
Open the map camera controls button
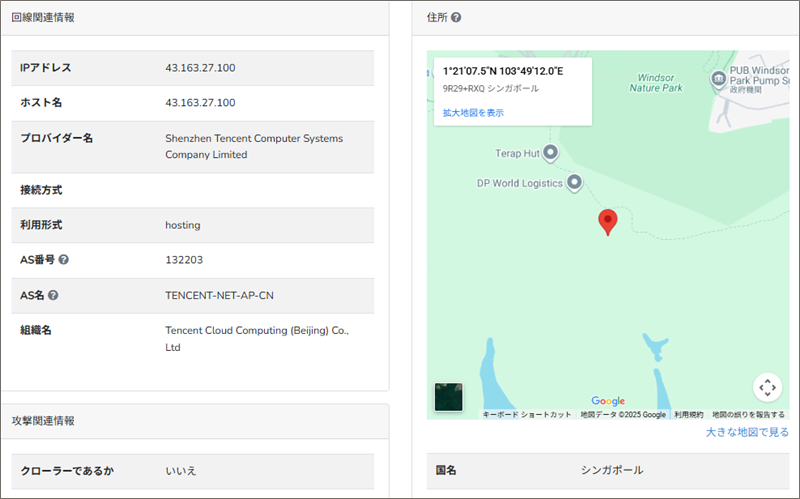(767, 387)
